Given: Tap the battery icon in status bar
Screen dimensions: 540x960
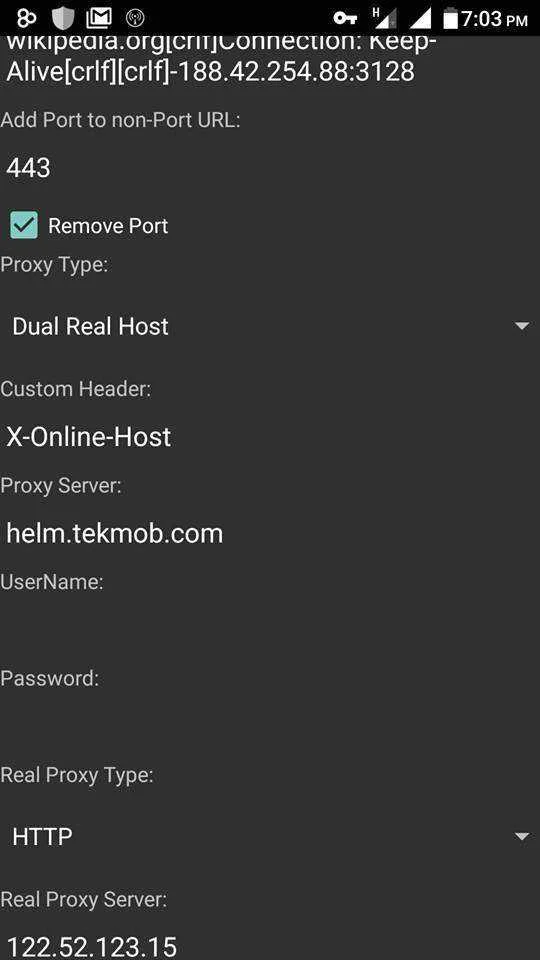Looking at the screenshot, I should [451, 18].
